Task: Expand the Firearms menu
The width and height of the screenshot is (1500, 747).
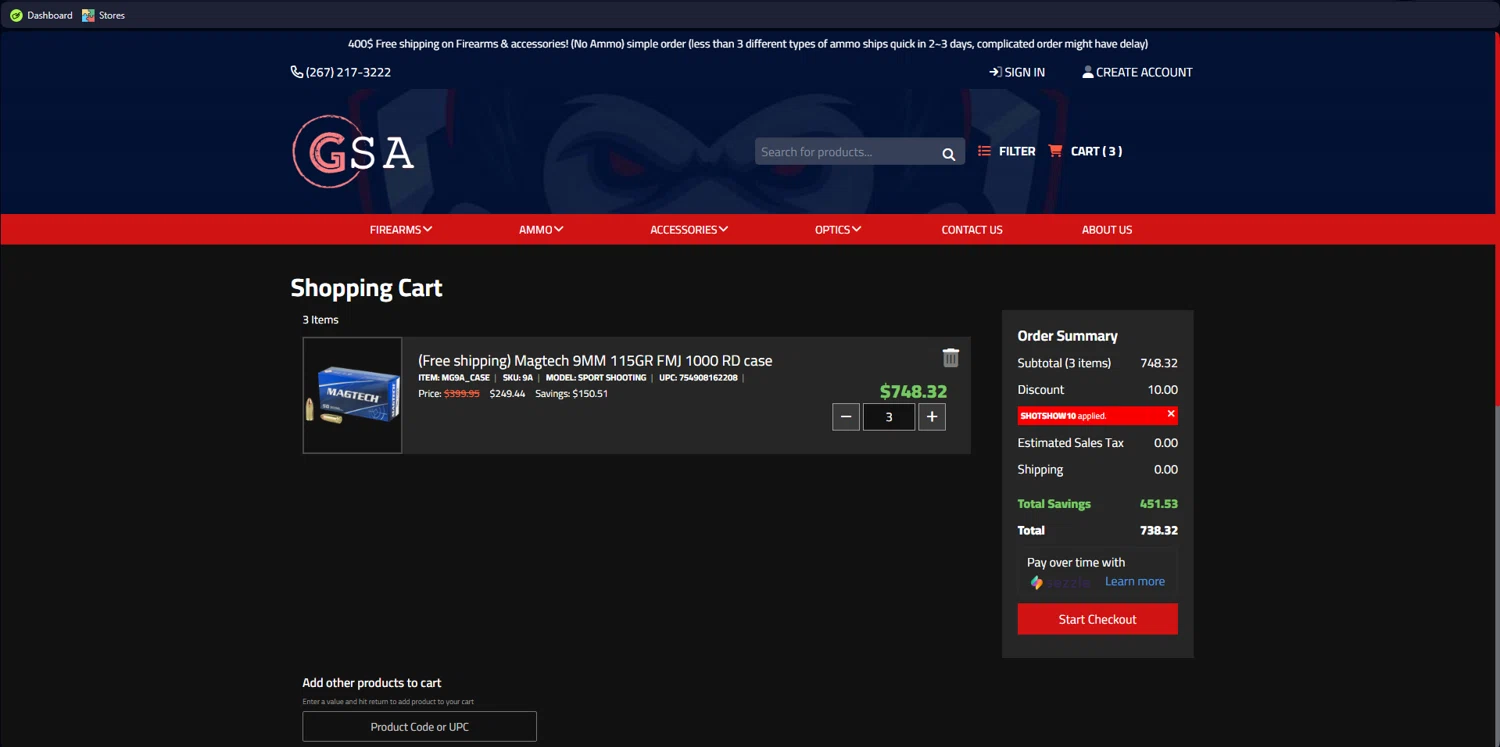Action: pyautogui.click(x=401, y=230)
